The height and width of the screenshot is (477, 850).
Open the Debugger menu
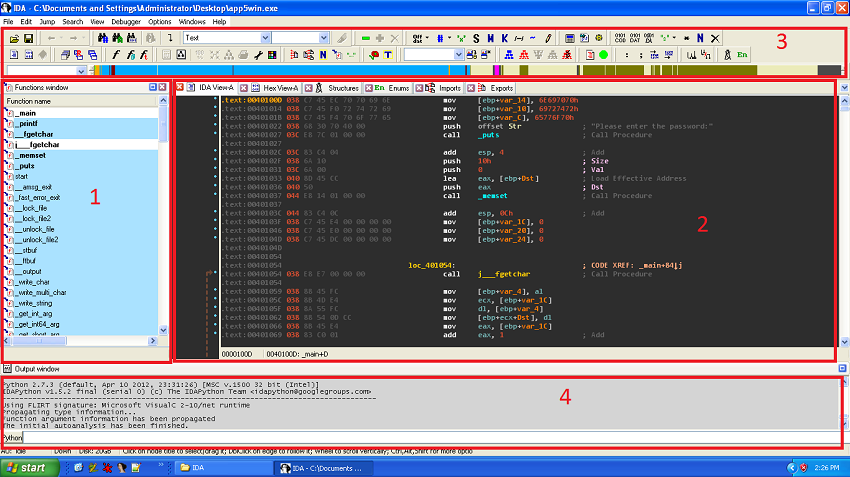point(126,22)
